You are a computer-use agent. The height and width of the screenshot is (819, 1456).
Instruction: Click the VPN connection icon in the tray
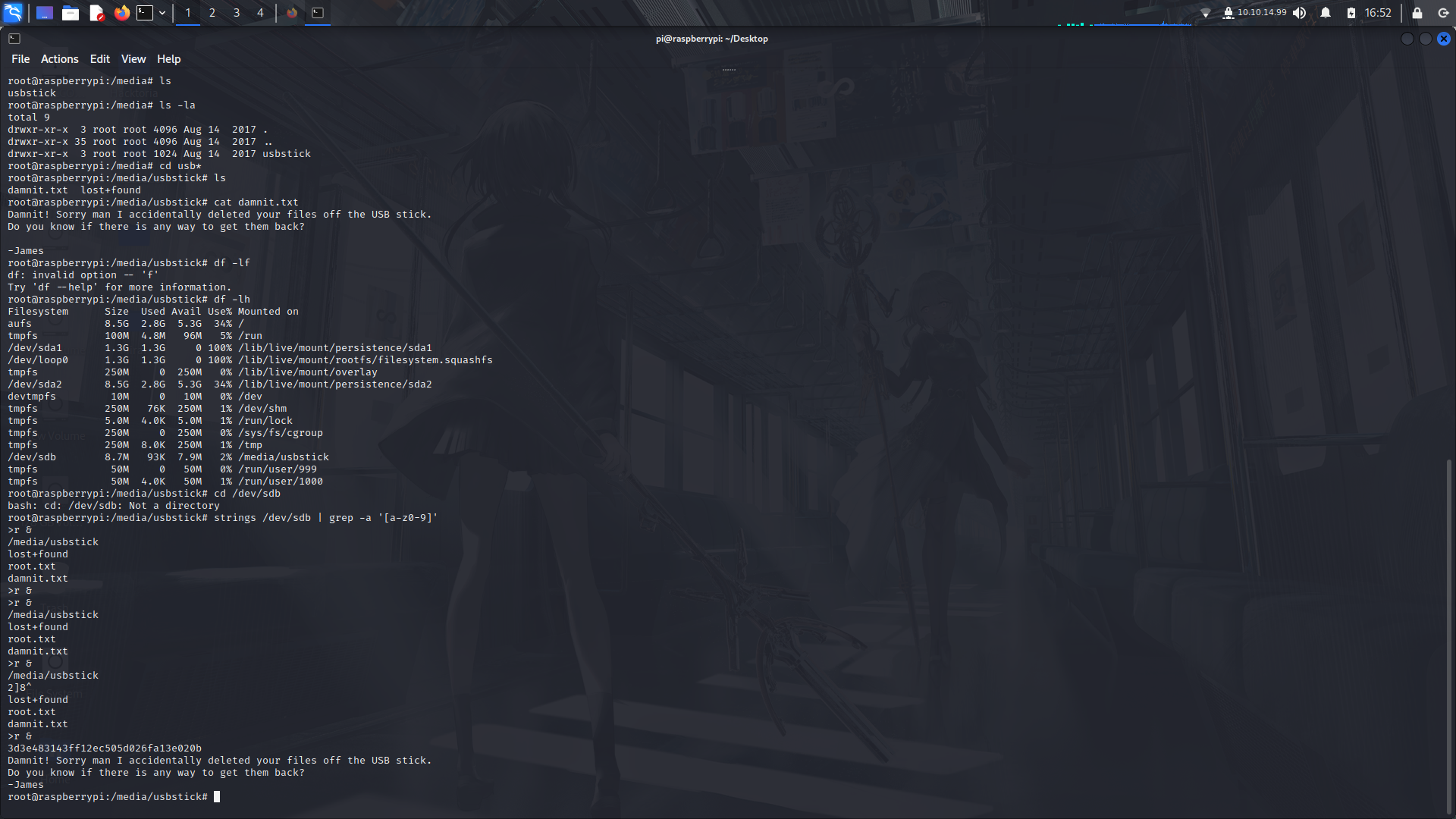point(1228,13)
